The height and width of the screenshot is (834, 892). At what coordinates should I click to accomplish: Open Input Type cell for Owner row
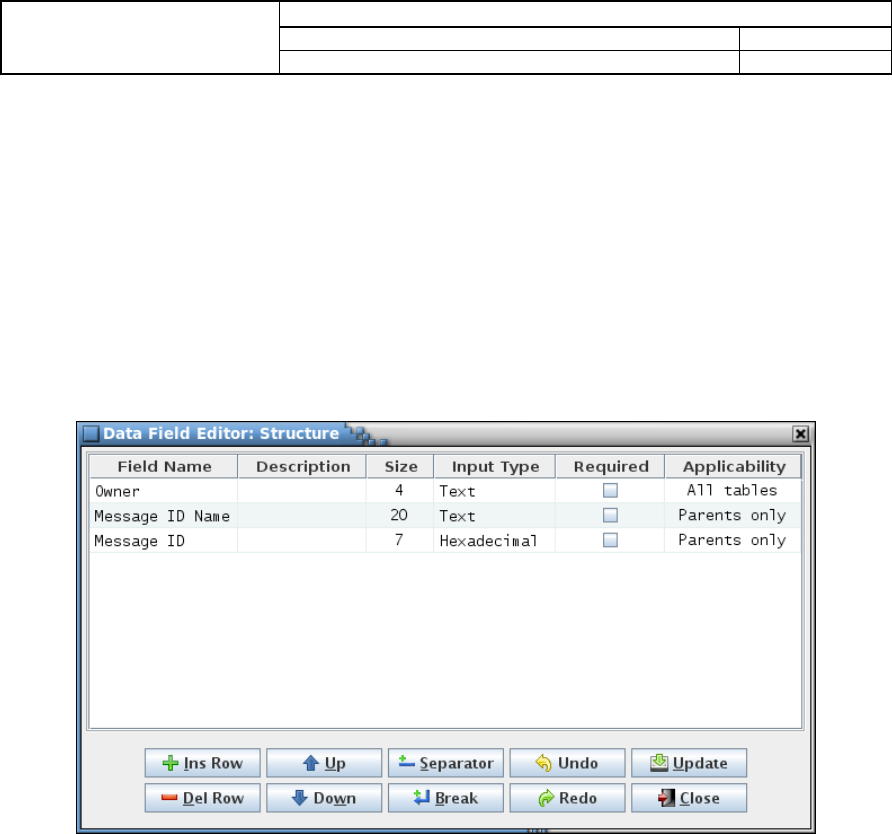[494, 490]
